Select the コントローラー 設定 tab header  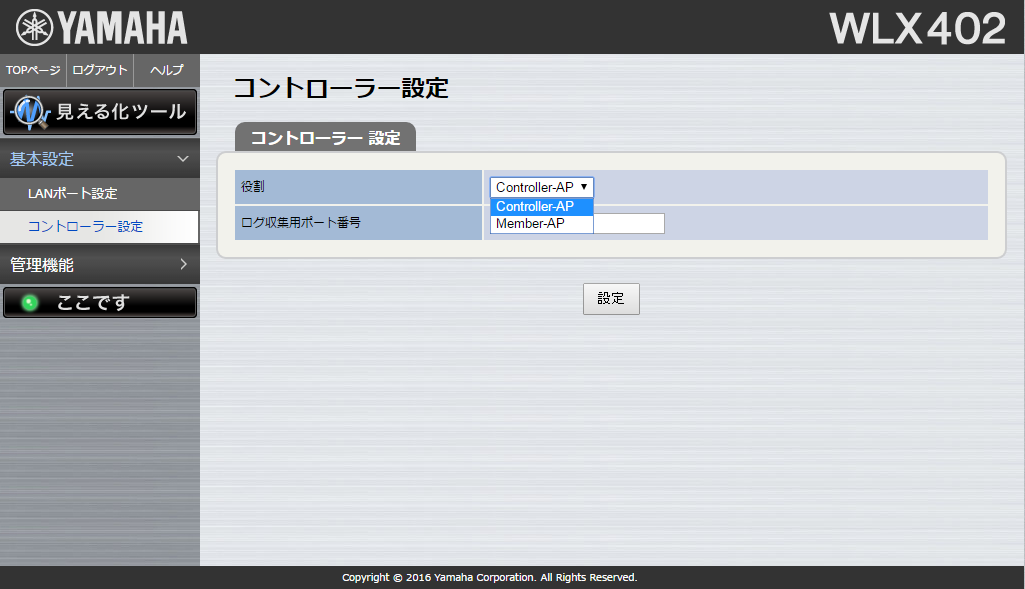325,138
